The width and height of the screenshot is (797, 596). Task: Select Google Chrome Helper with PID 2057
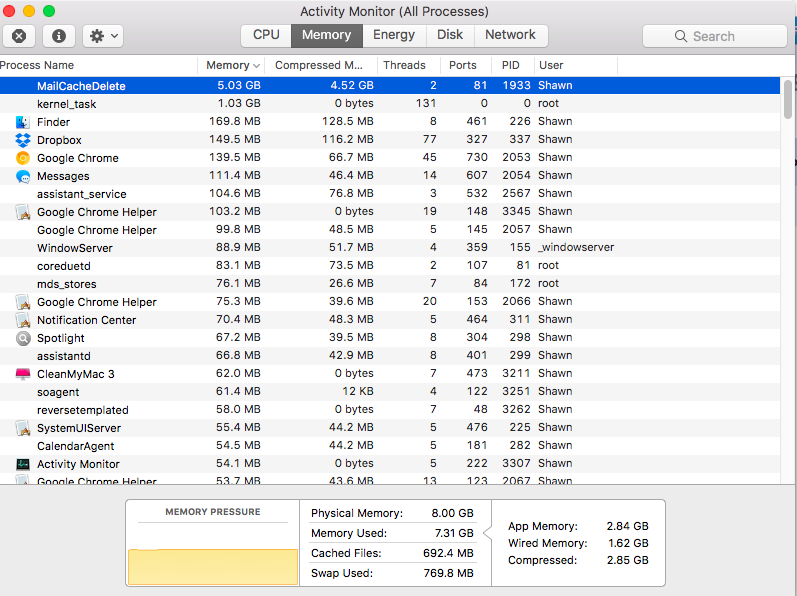[390, 230]
